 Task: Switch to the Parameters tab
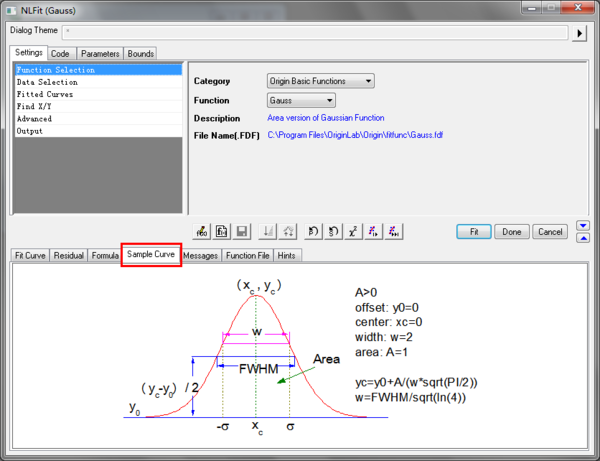coord(100,54)
